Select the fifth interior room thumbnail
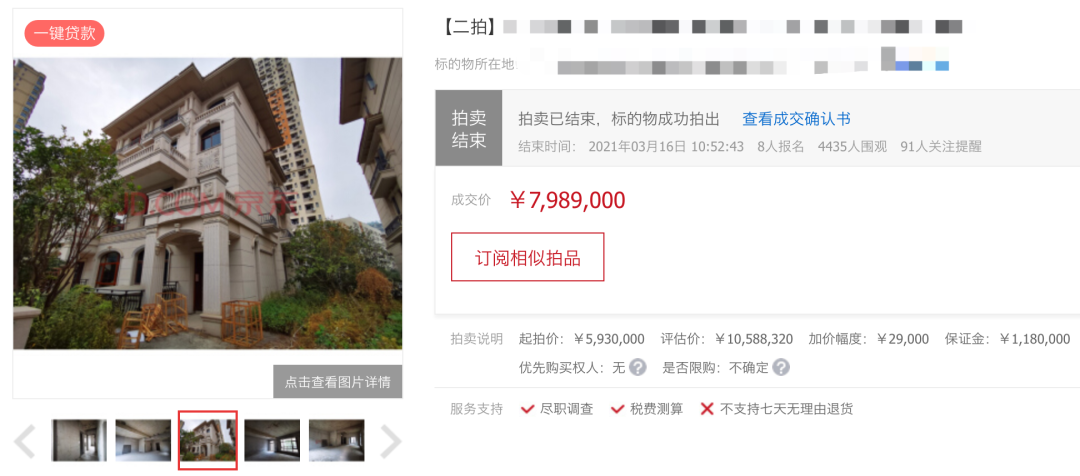The width and height of the screenshot is (1080, 476). (x=336, y=440)
